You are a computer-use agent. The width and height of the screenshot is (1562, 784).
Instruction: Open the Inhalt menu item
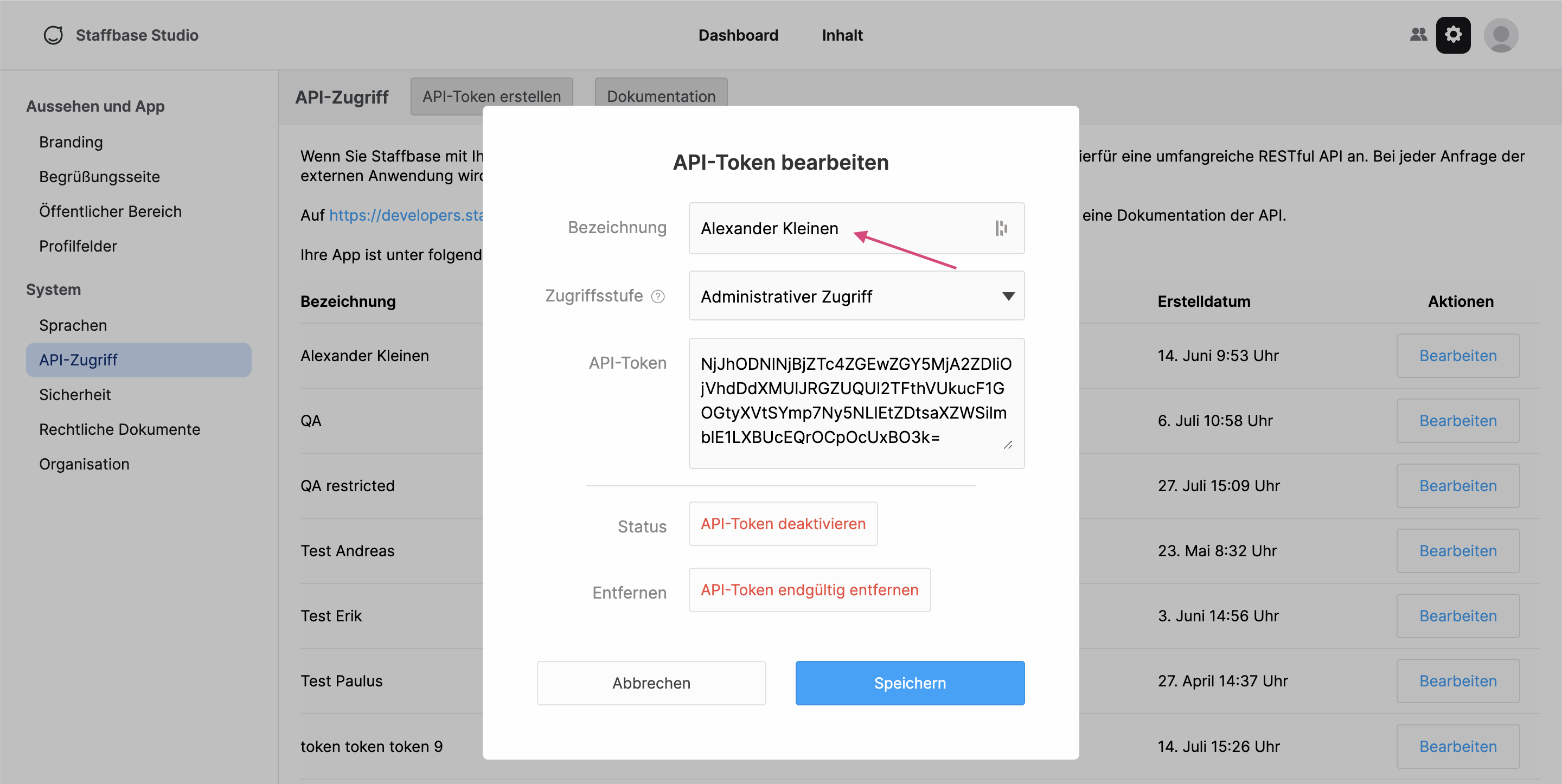click(842, 35)
